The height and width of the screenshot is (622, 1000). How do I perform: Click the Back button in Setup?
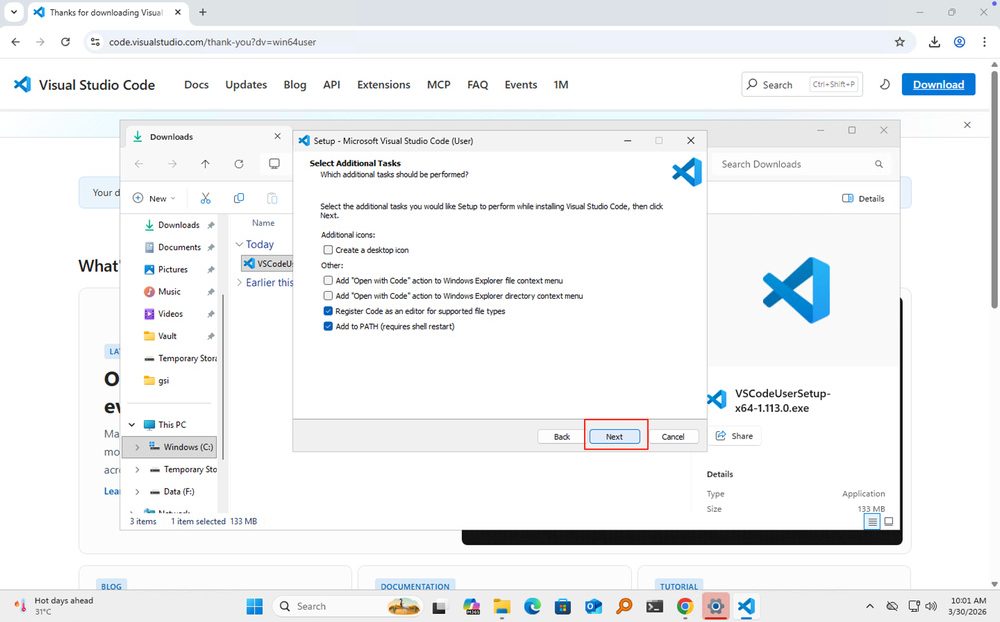[562, 436]
